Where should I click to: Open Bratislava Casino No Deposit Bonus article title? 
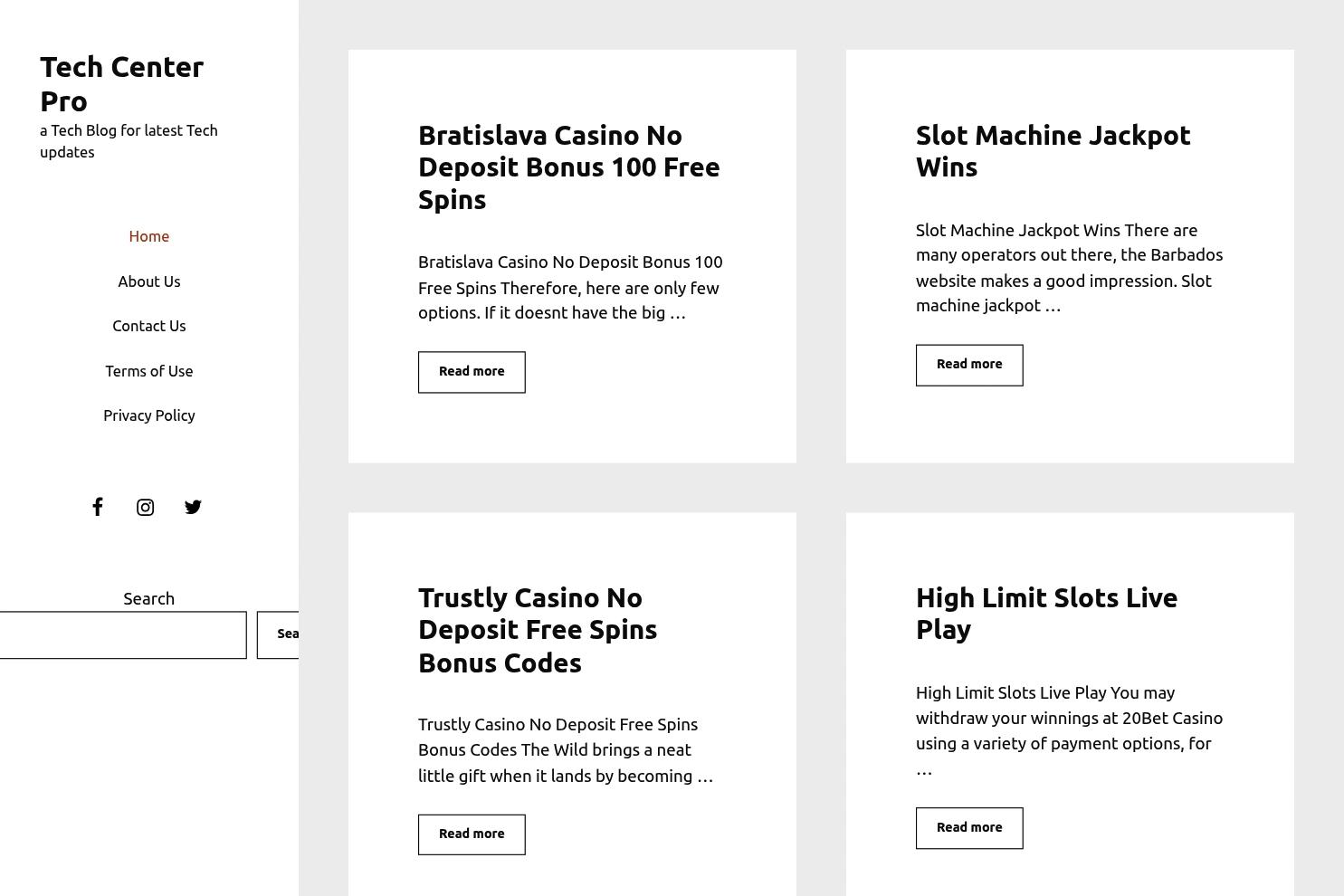click(568, 167)
